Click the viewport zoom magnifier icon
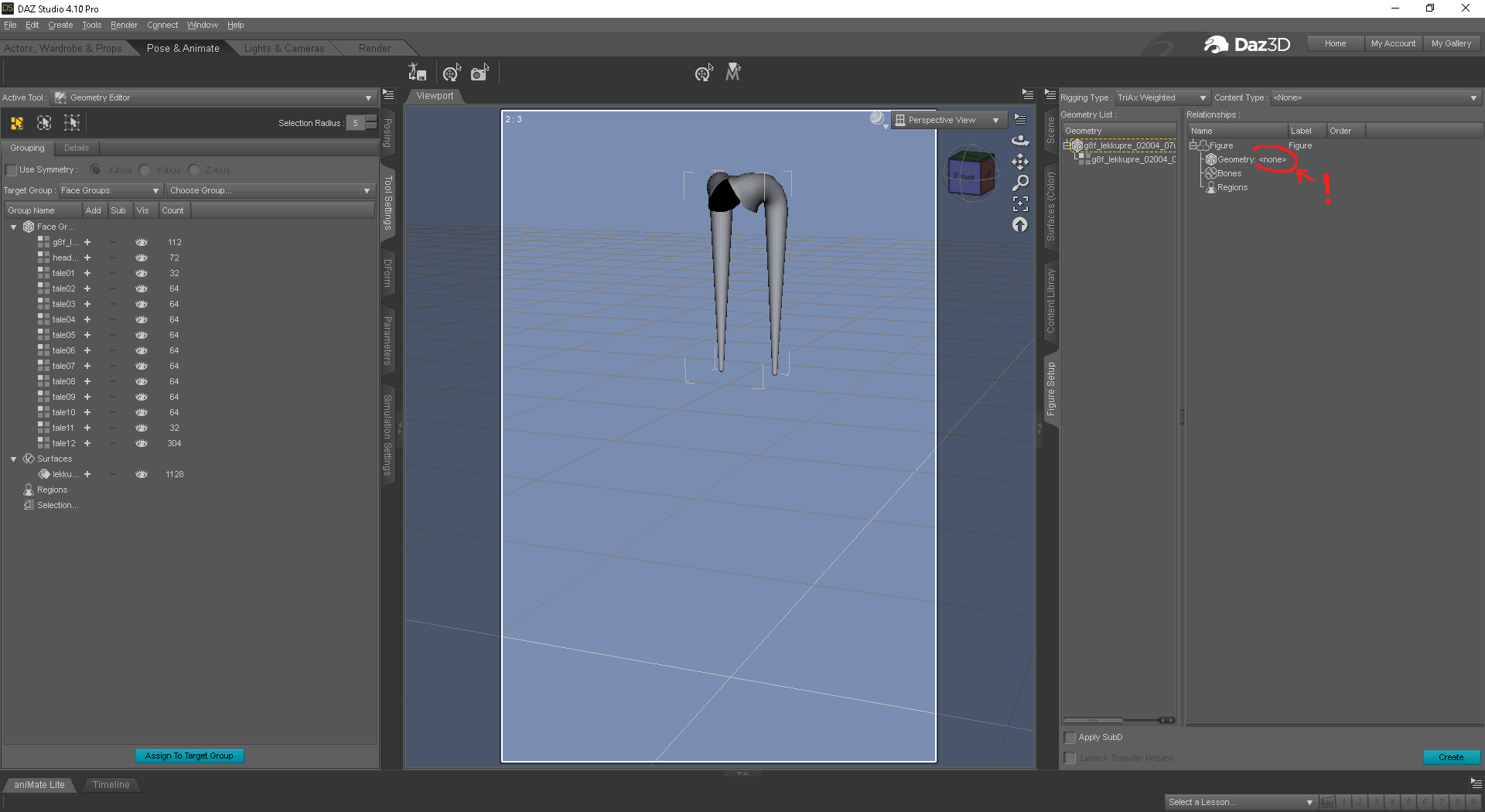1485x812 pixels. point(1020,183)
